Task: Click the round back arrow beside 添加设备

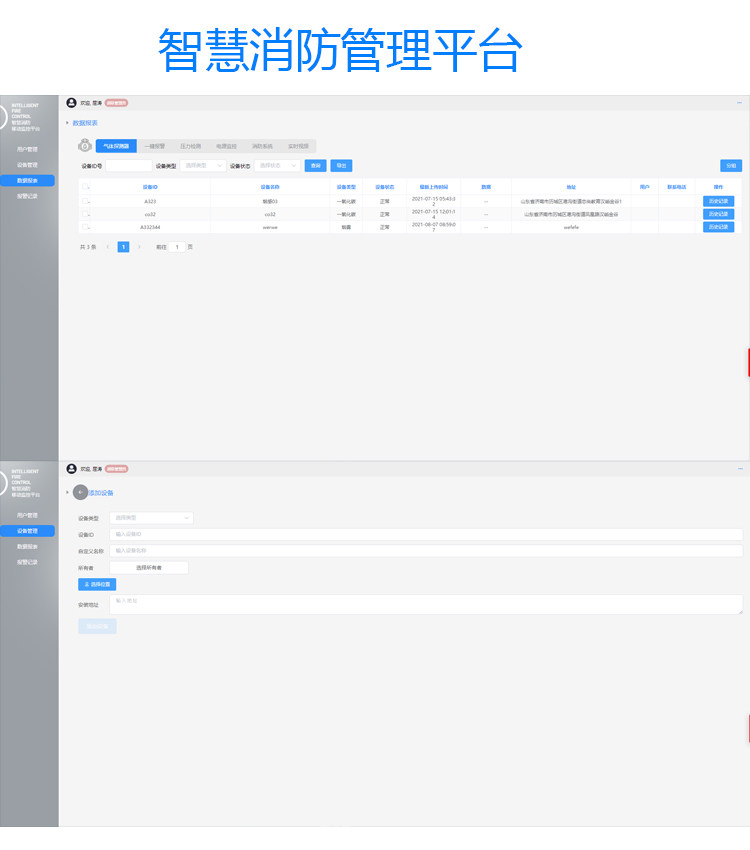Action: [x=80, y=492]
